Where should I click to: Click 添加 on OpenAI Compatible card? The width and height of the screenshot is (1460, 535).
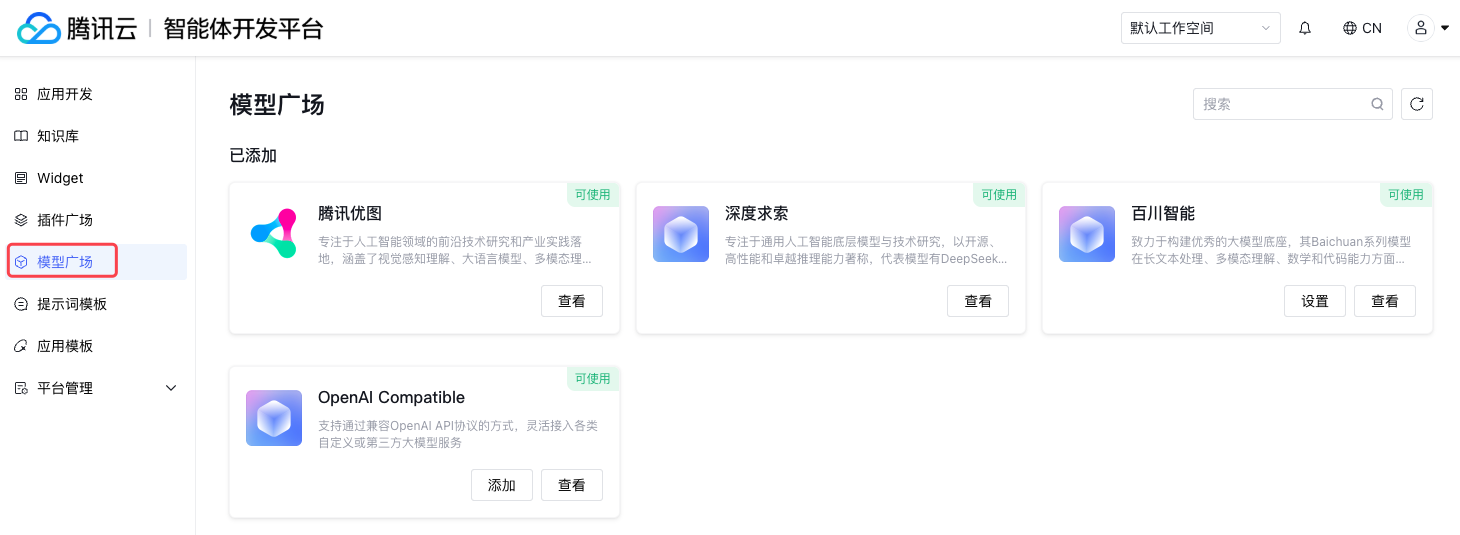coord(502,485)
